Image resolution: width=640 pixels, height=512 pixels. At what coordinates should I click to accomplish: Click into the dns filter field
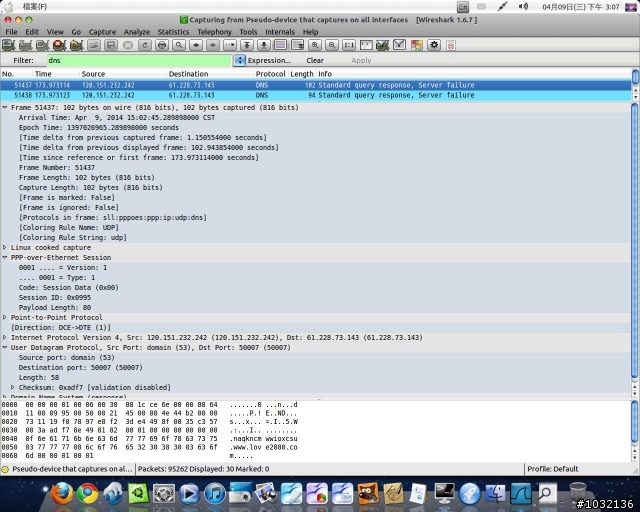pos(140,60)
